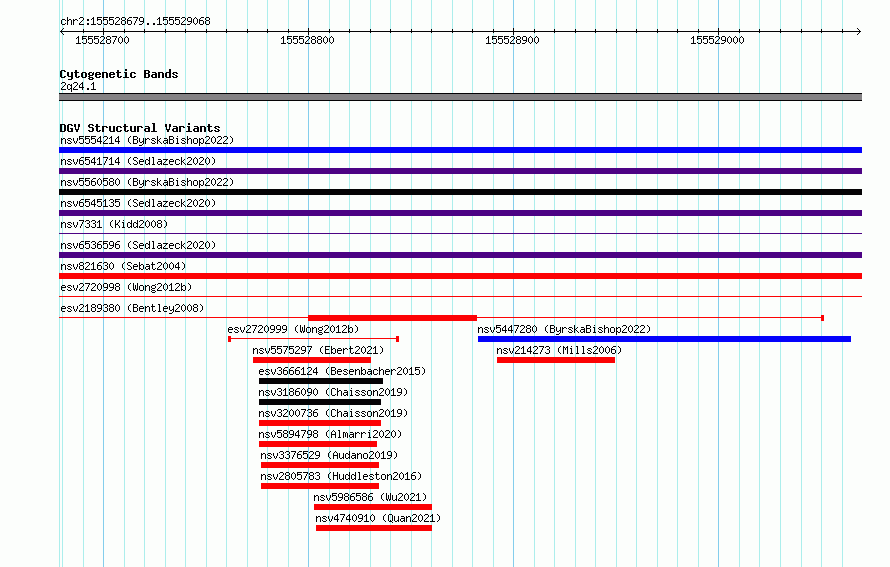Click the 155528900 ruler label
Image resolution: width=890 pixels, height=567 pixels.
512,40
